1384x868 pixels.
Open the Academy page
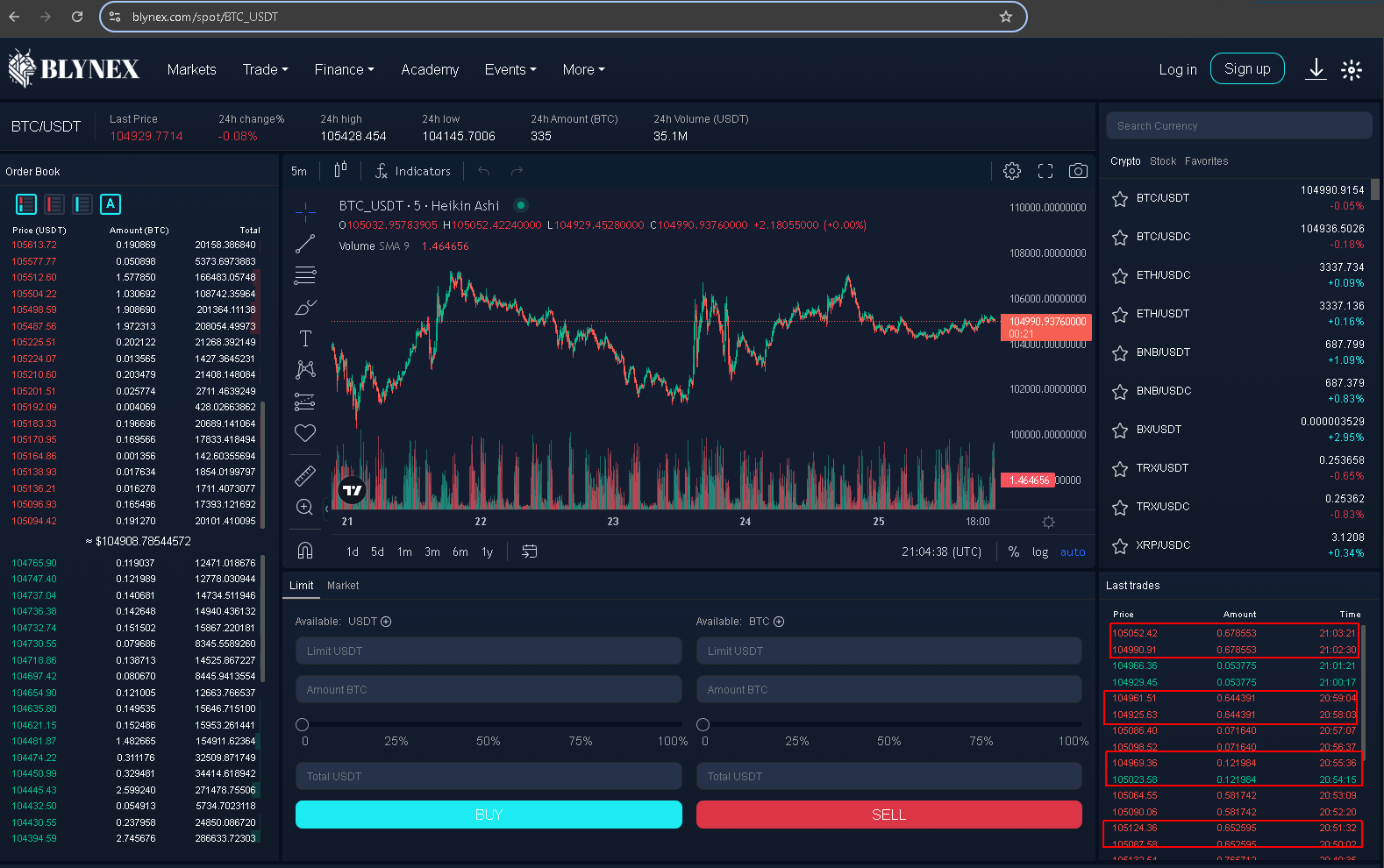click(430, 69)
